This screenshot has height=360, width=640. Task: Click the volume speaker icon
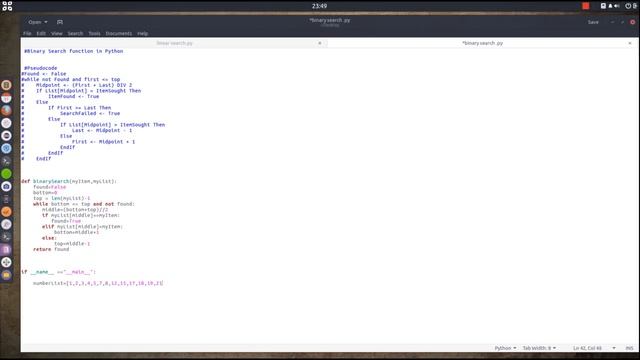(x=617, y=6)
